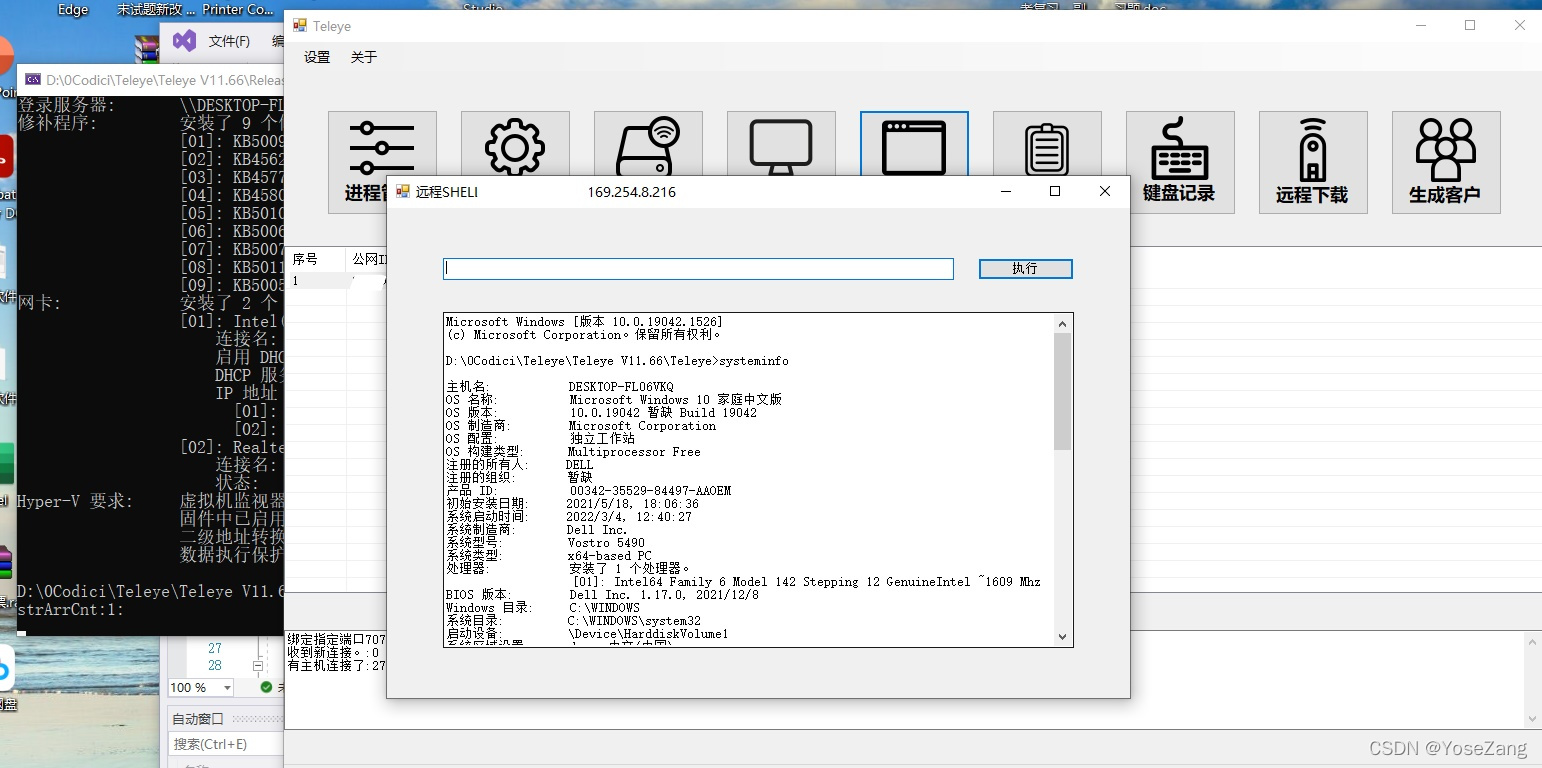This screenshot has height=768, width=1542.
Task: Click the wireless drive icon button in Teleye
Action: tap(648, 145)
